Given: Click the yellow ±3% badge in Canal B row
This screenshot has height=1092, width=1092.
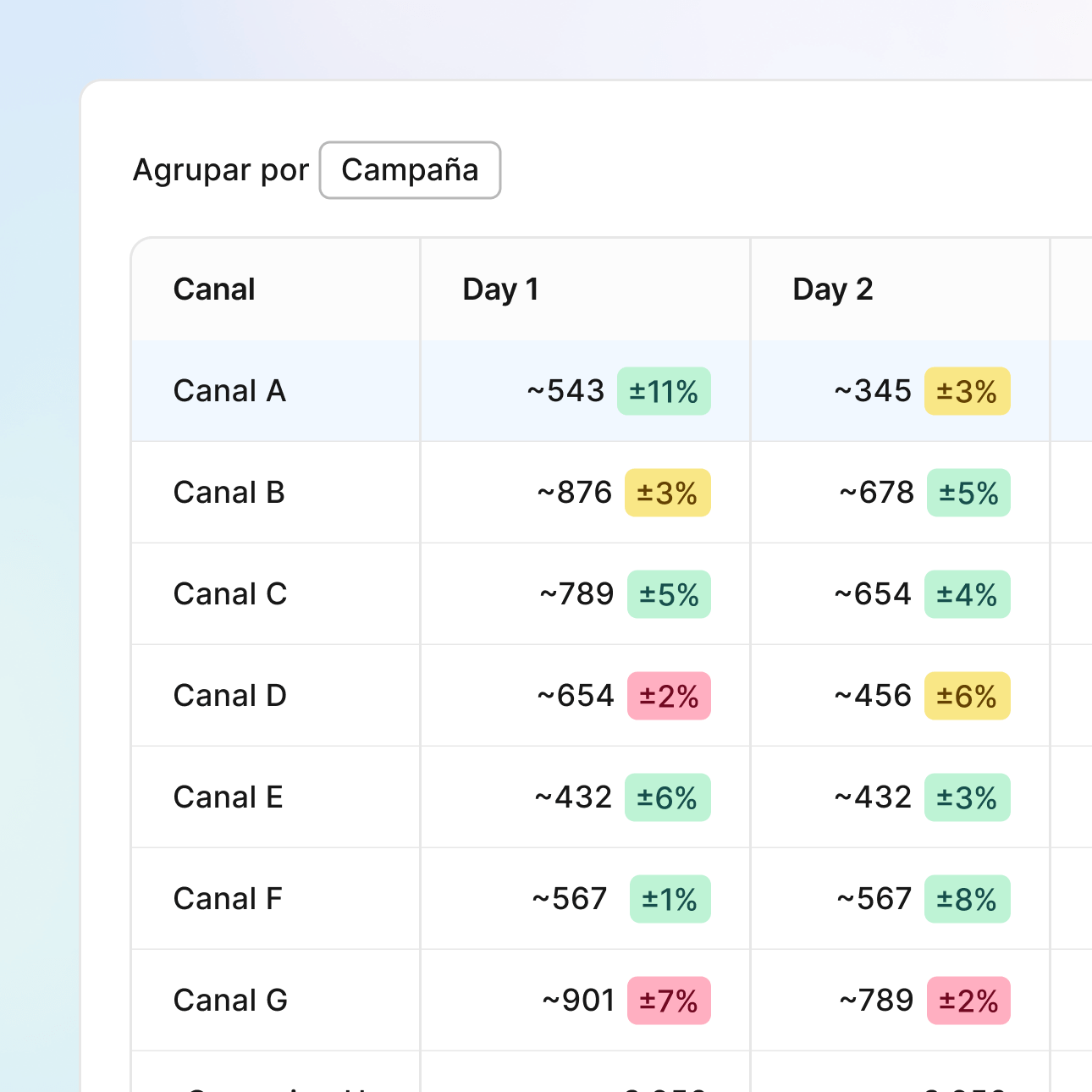Looking at the screenshot, I should (667, 494).
